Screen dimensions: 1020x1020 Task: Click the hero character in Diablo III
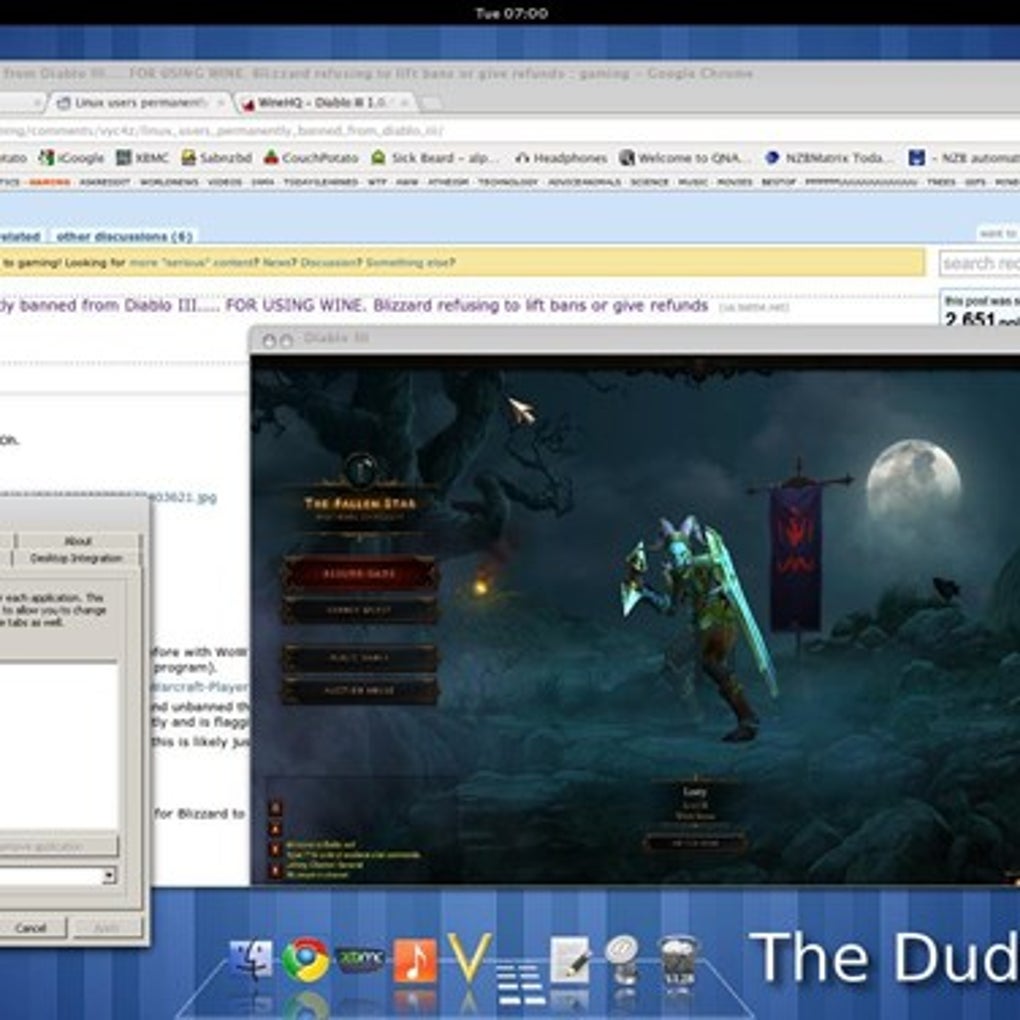(701, 629)
